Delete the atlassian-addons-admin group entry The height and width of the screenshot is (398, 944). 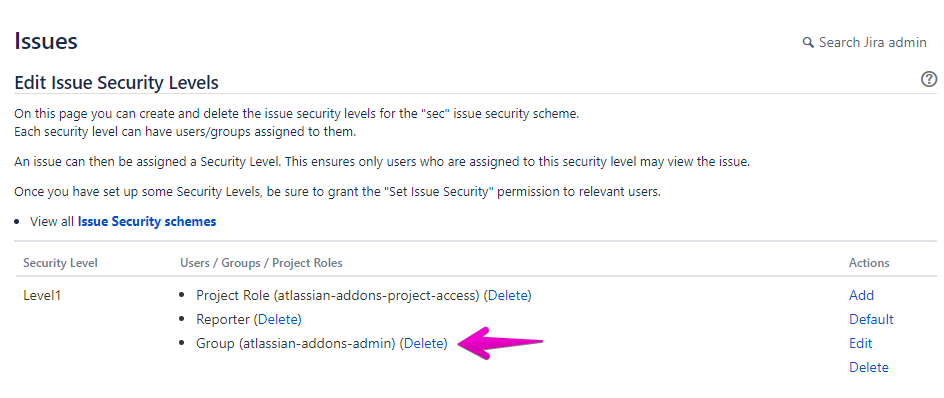425,343
